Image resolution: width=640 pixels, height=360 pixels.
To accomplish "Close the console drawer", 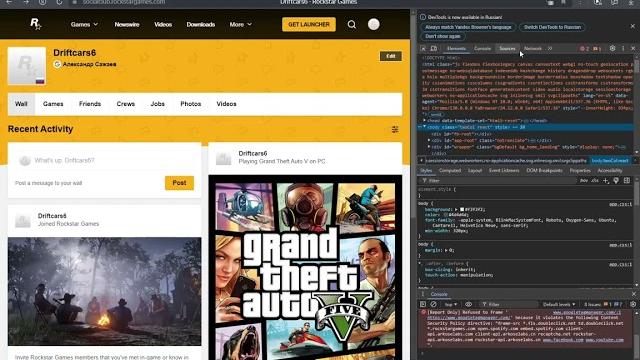I will click(x=633, y=294).
